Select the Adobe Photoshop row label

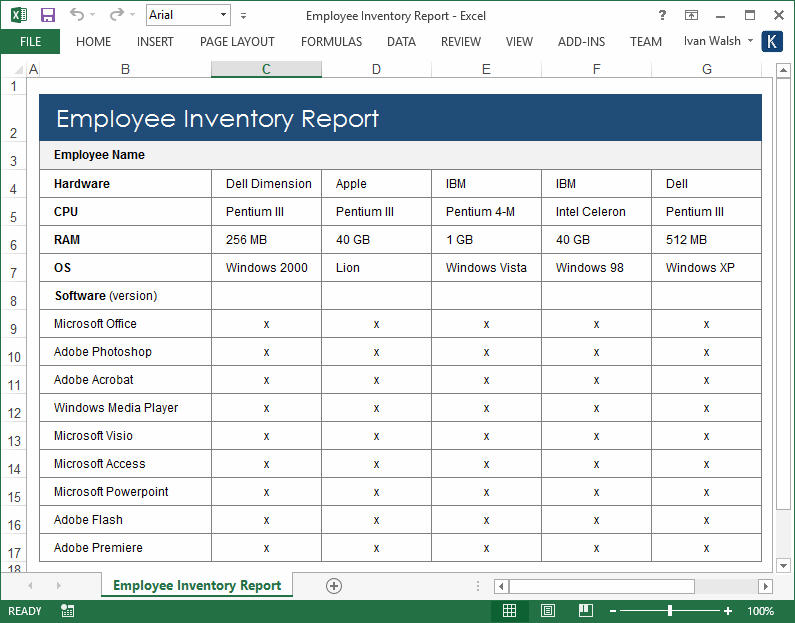click(x=125, y=352)
